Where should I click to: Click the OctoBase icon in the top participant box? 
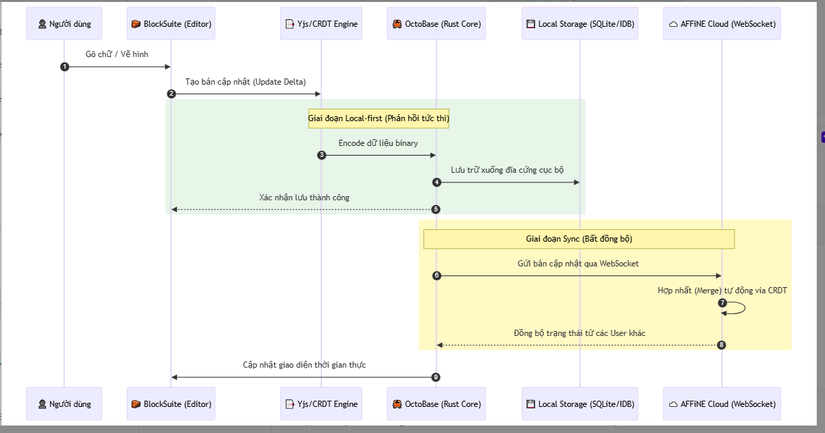(x=396, y=22)
